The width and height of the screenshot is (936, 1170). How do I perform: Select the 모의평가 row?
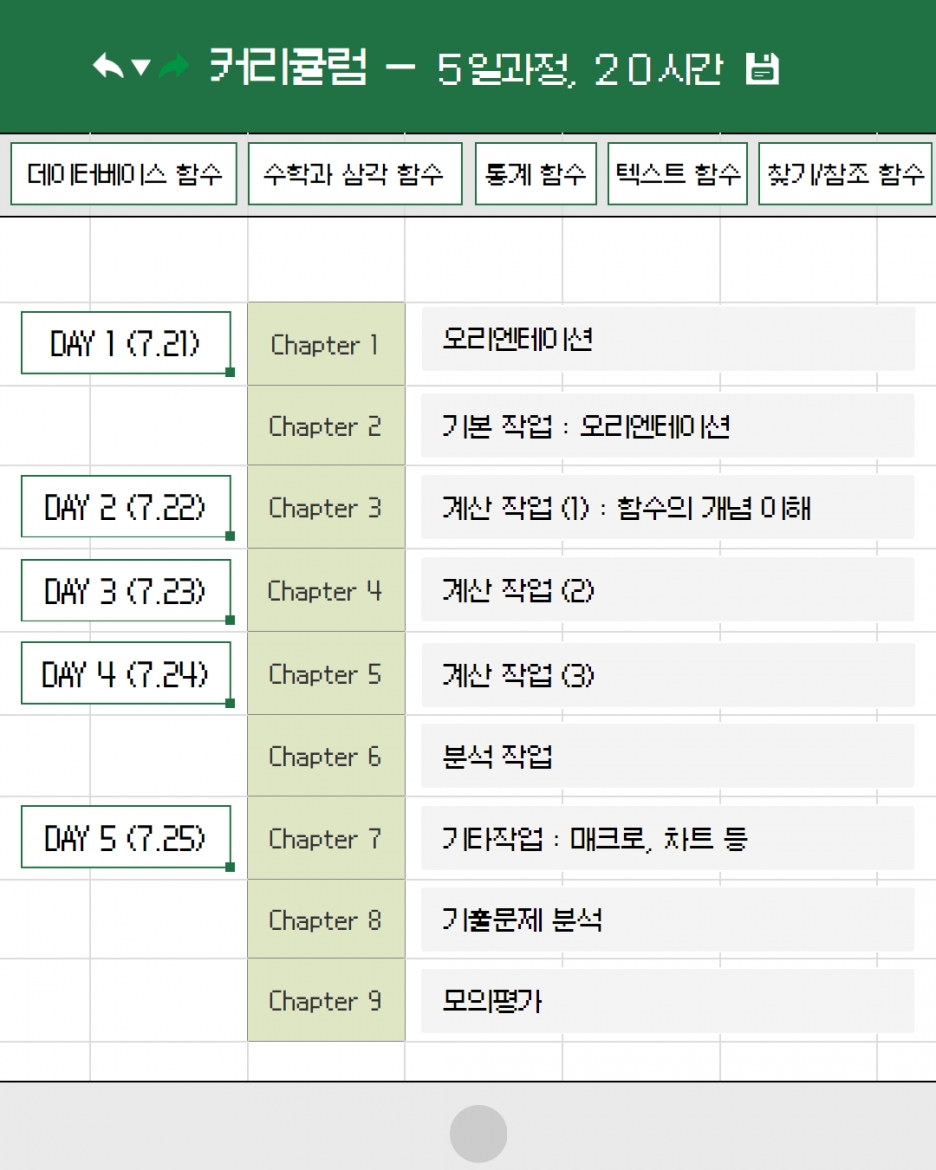(x=668, y=1001)
